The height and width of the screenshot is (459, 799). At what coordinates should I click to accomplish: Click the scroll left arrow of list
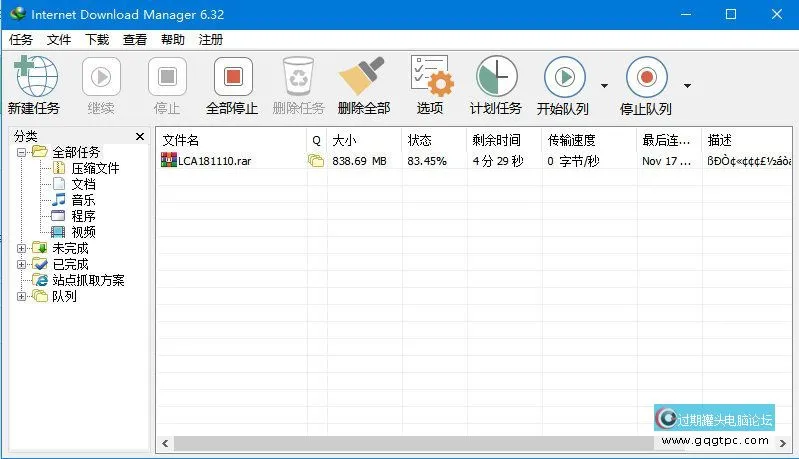pos(165,443)
